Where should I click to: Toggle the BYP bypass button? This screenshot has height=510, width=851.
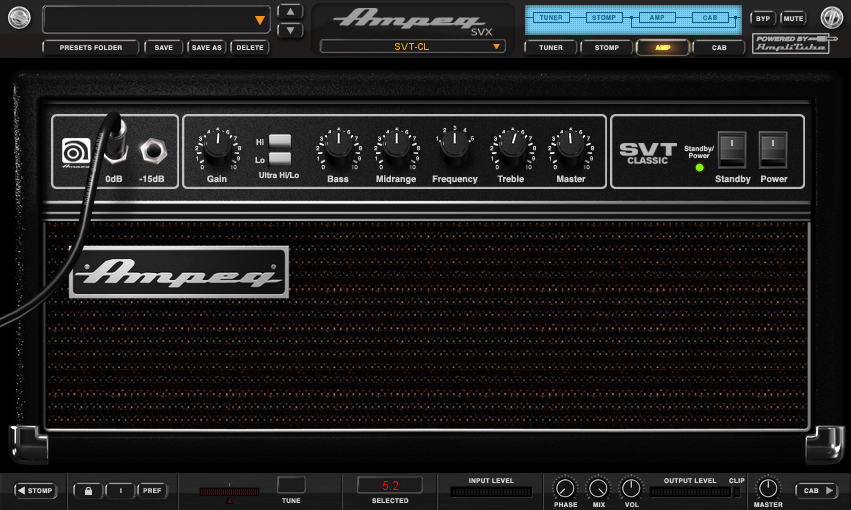pos(763,18)
